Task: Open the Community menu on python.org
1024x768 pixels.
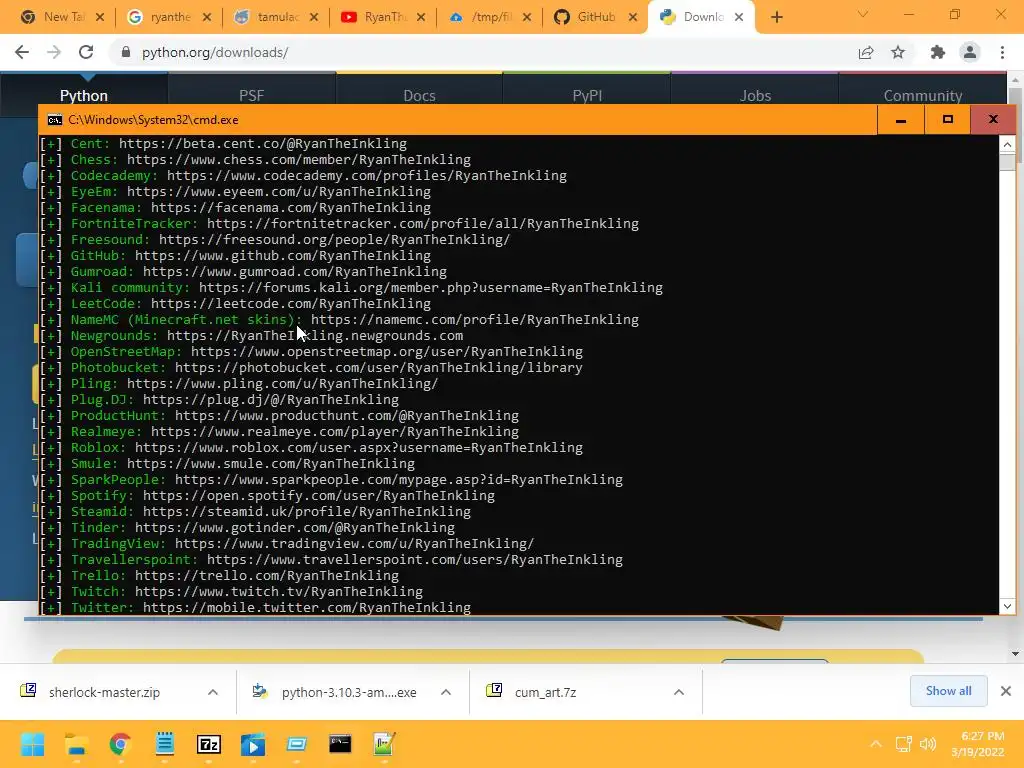Action: click(x=923, y=95)
